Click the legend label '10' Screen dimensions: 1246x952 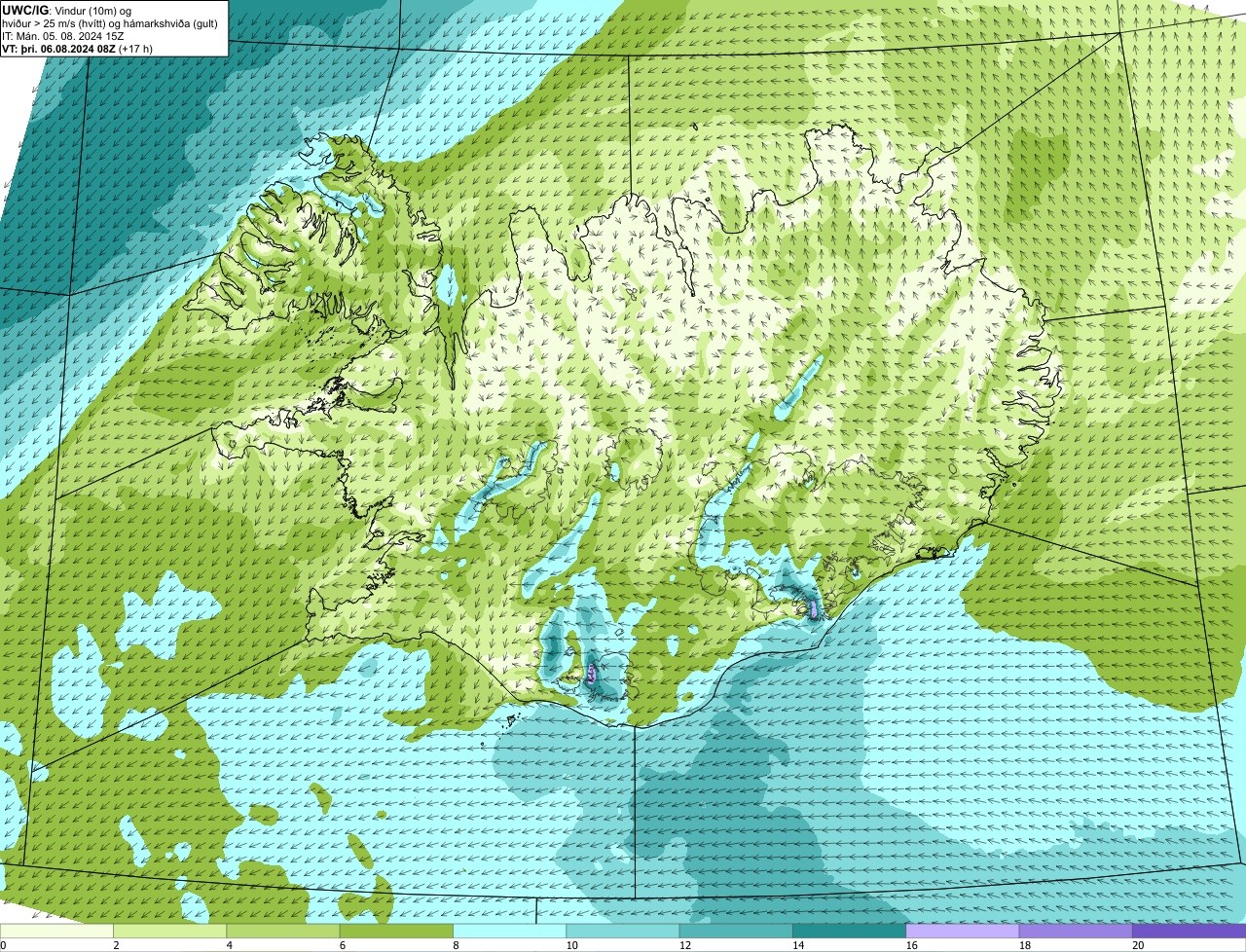[x=571, y=945]
